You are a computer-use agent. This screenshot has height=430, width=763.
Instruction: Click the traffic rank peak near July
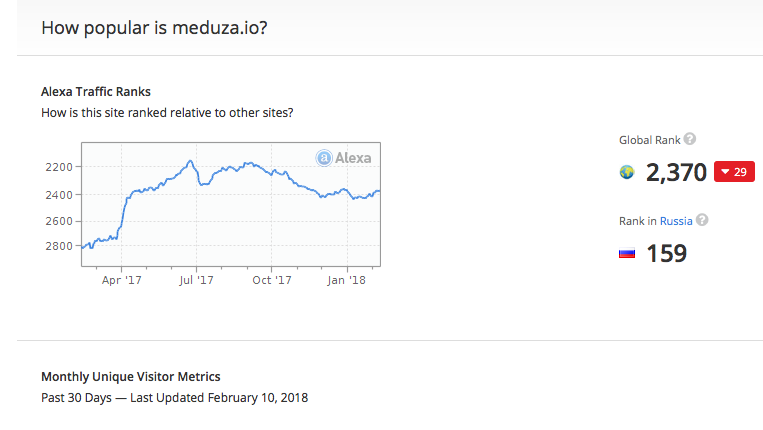pos(191,161)
